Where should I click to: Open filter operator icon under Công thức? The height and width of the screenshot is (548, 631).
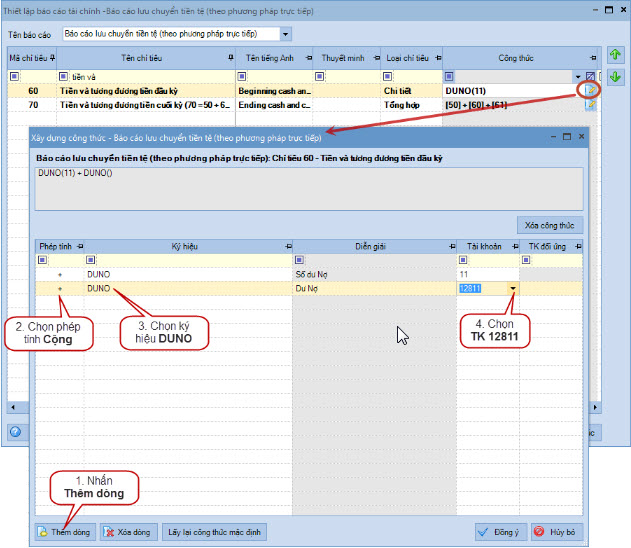coord(449,76)
